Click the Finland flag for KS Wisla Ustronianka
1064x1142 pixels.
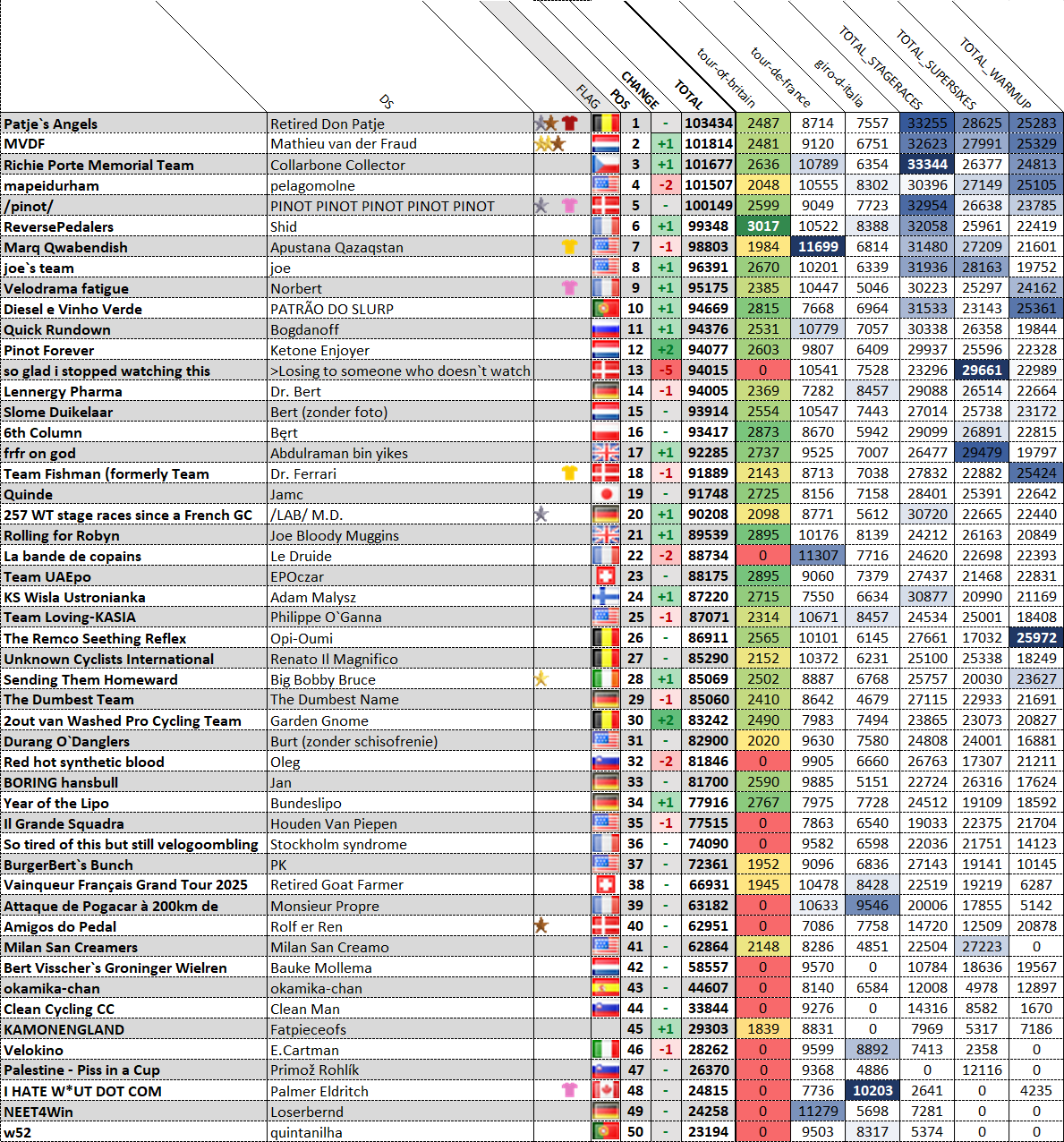(x=606, y=597)
